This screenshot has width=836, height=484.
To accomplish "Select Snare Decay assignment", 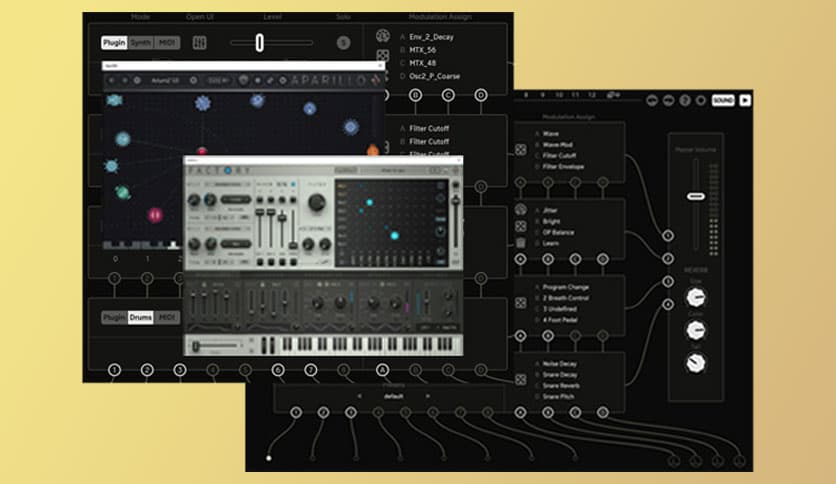I will [560, 375].
